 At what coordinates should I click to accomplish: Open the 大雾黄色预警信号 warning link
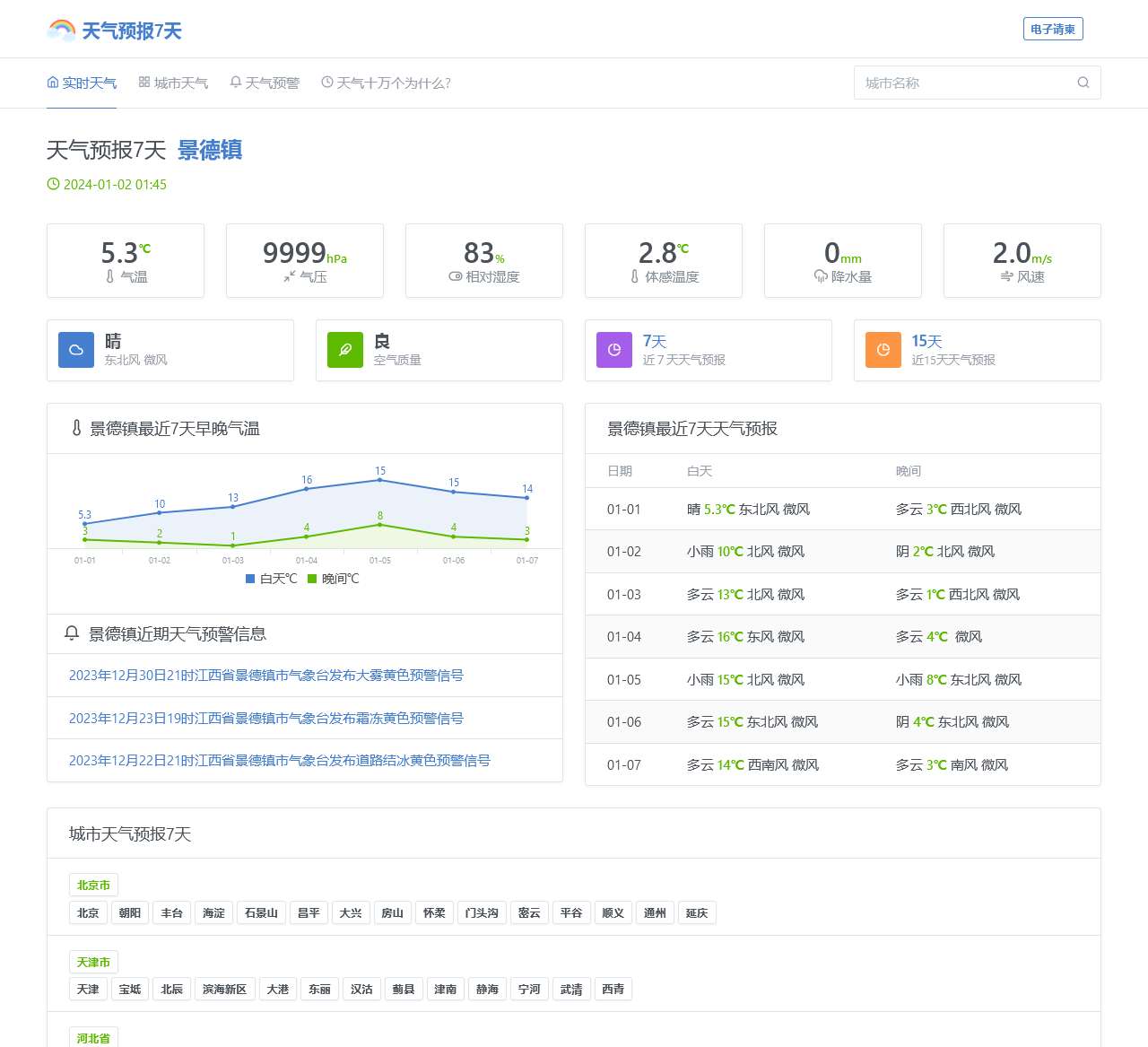coord(266,675)
